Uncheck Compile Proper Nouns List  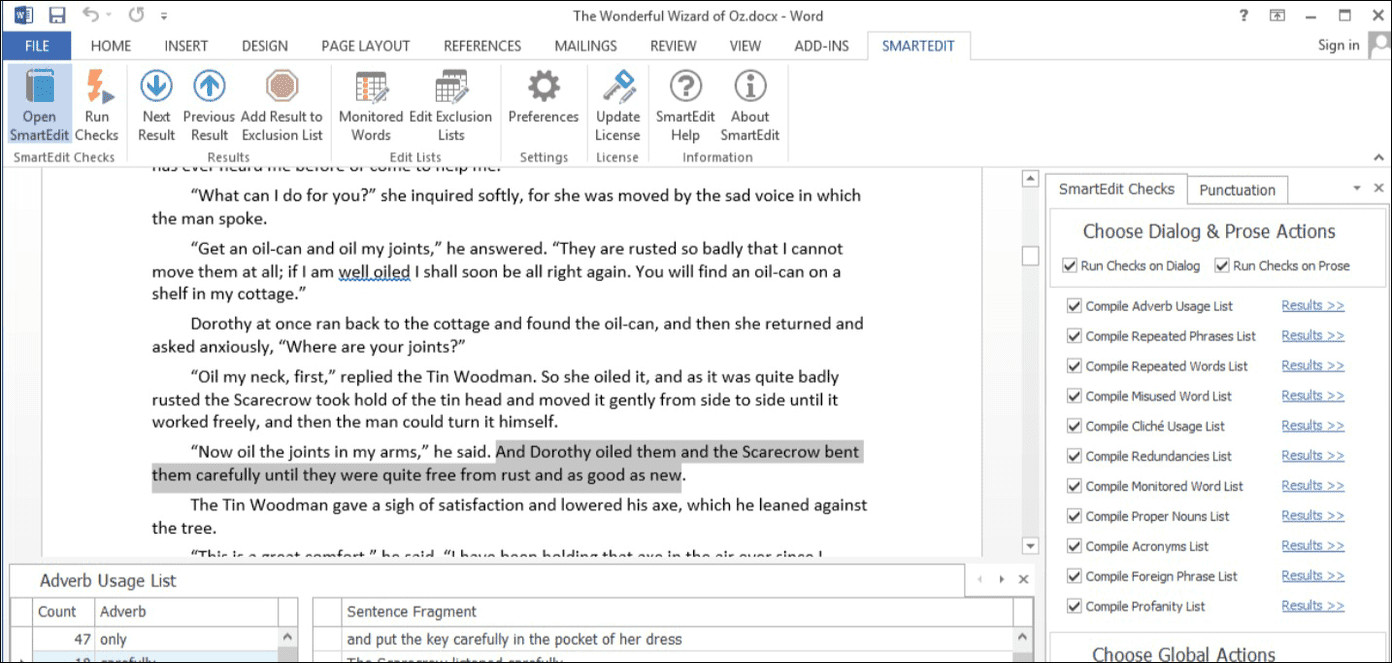(1074, 516)
